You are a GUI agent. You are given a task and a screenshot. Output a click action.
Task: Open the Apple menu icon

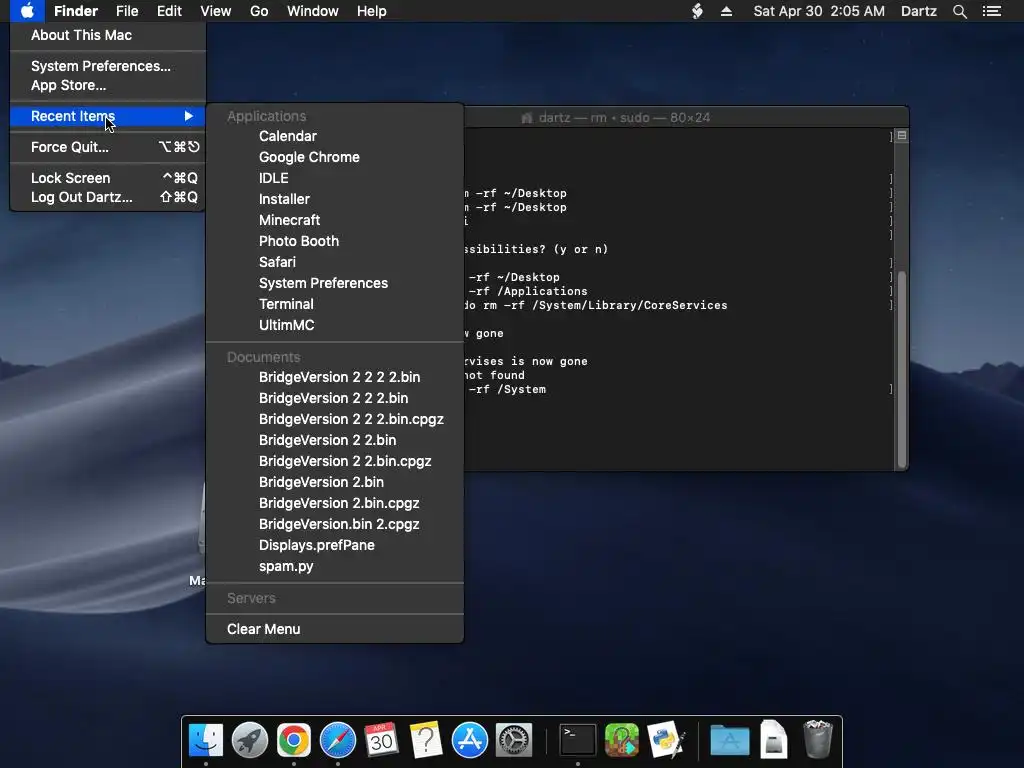(x=27, y=11)
